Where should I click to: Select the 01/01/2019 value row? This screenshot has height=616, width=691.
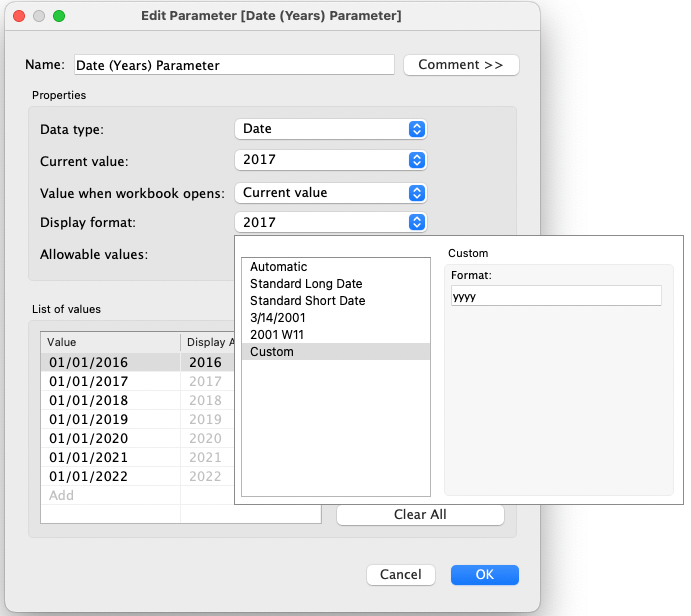tap(89, 419)
